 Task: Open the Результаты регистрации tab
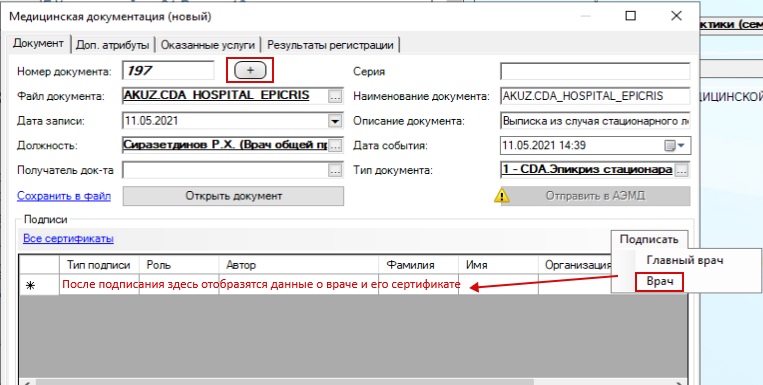coord(330,45)
